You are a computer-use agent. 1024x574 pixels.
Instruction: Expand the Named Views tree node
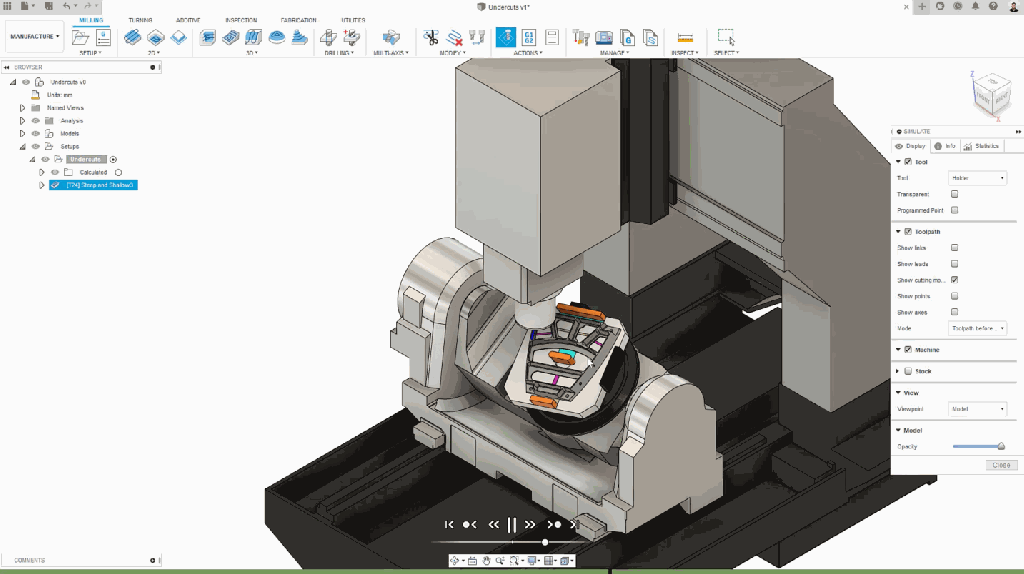click(22, 107)
